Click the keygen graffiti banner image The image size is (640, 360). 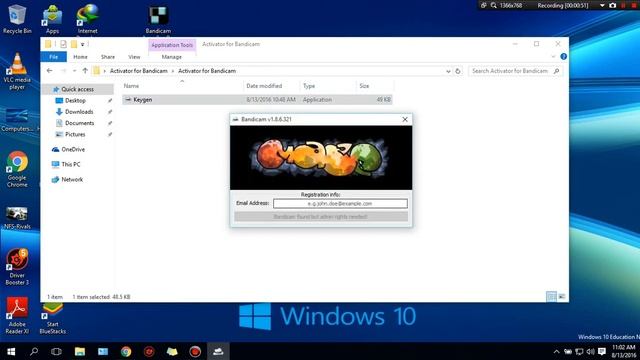(321, 158)
